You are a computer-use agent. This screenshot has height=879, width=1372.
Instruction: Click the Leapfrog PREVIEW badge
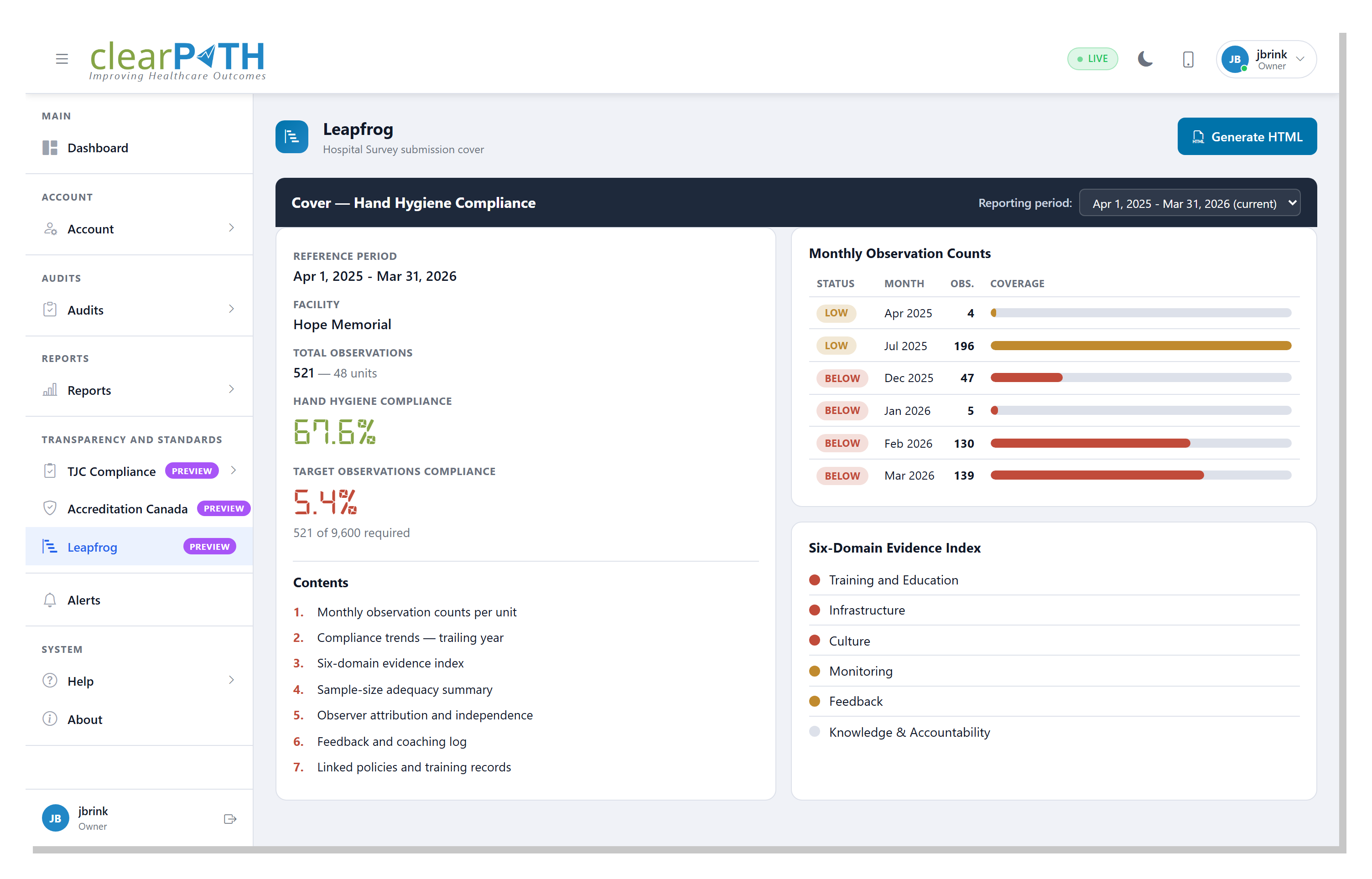click(x=209, y=546)
